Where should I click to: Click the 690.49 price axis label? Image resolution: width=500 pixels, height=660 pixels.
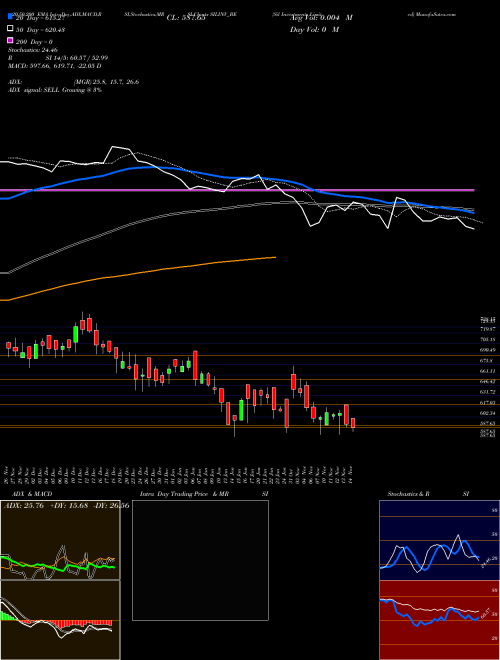(489, 350)
